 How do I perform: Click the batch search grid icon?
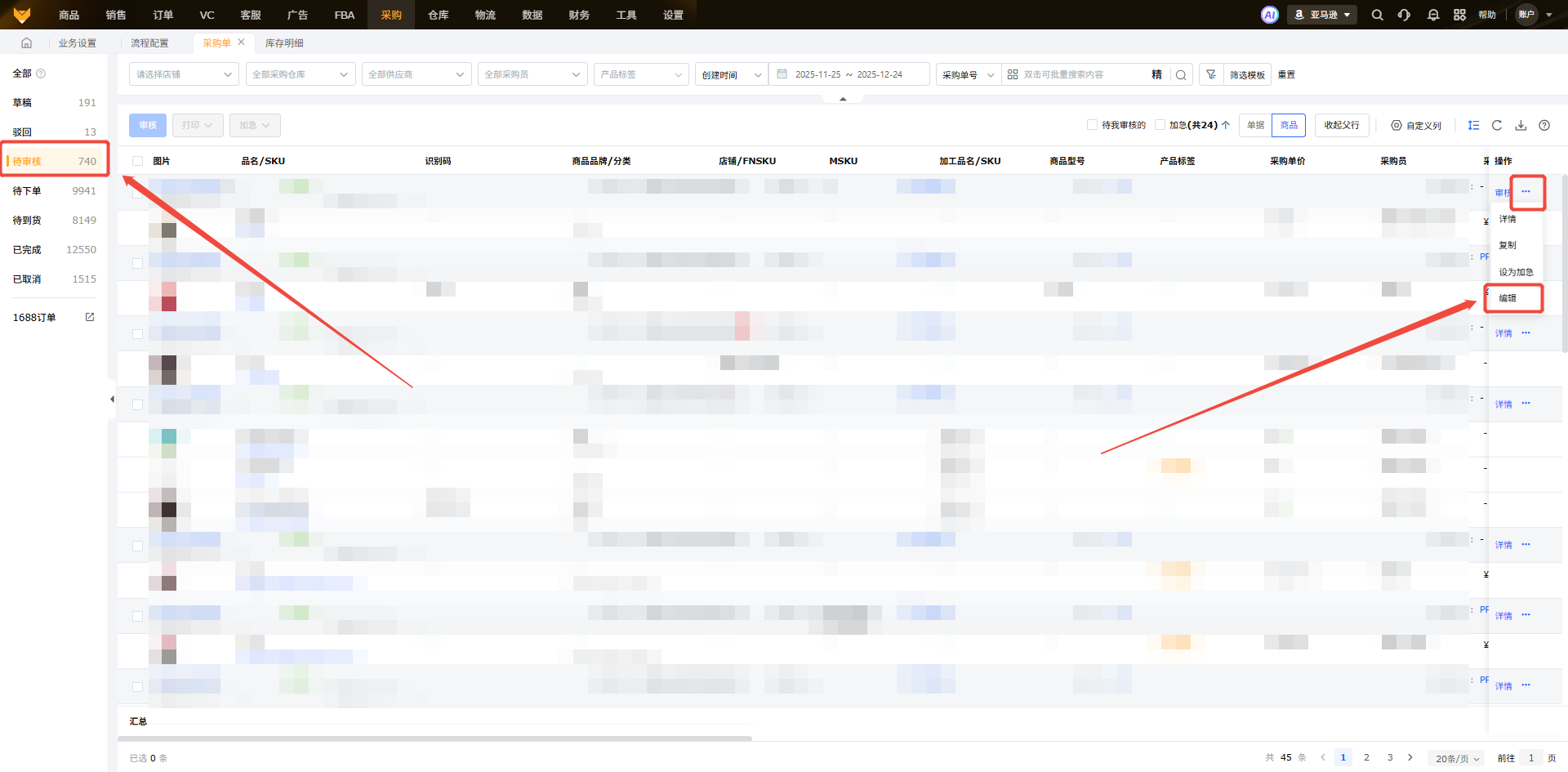1013,74
